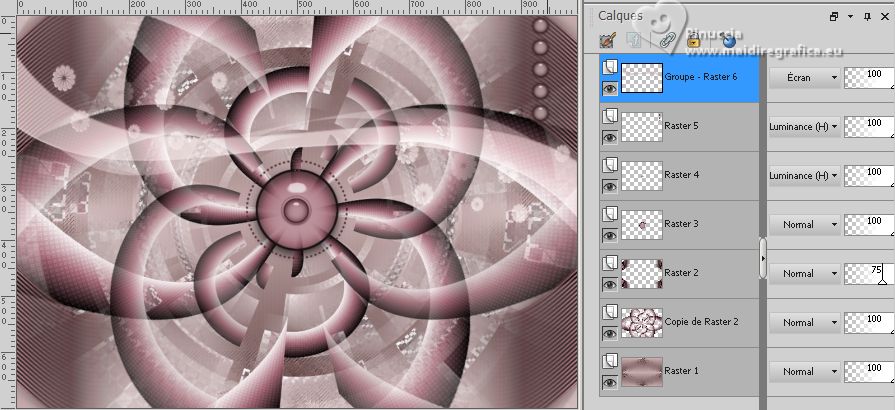This screenshot has height=410, width=895.
Task: Select the Raster 1 layer thumbnail
Action: [x=642, y=372]
